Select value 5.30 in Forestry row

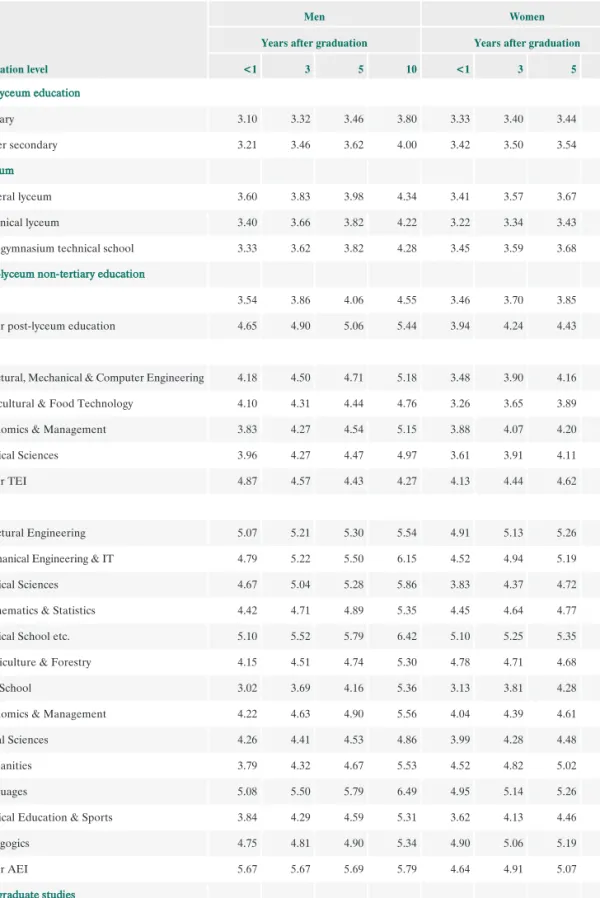(406, 662)
